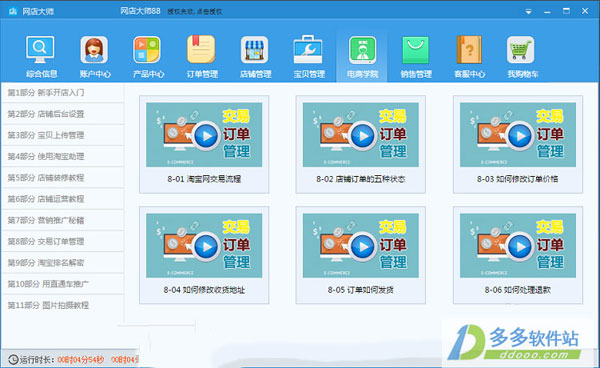The width and height of the screenshot is (600, 368).
Task: Open the 账户中心 account icon
Action: pos(94,50)
